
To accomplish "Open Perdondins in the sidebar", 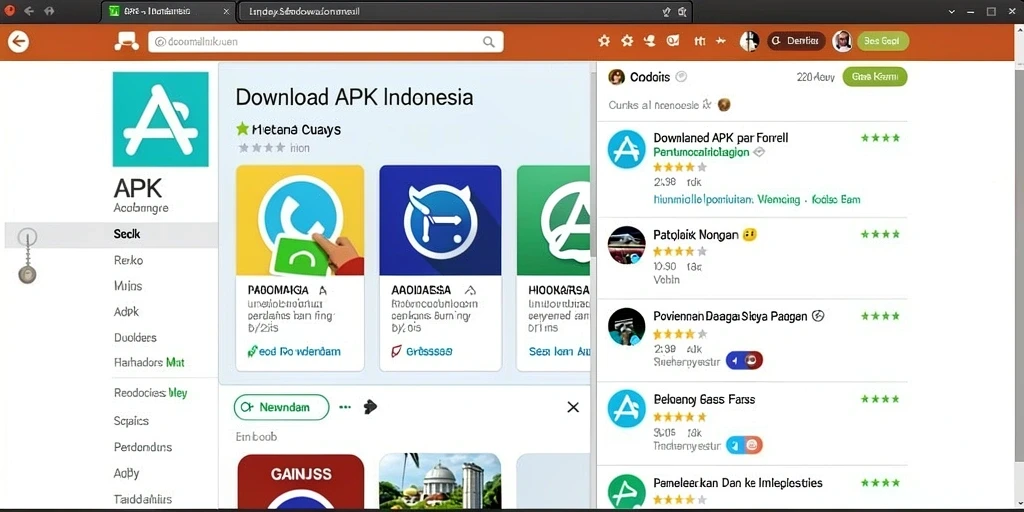I will click(x=143, y=447).
